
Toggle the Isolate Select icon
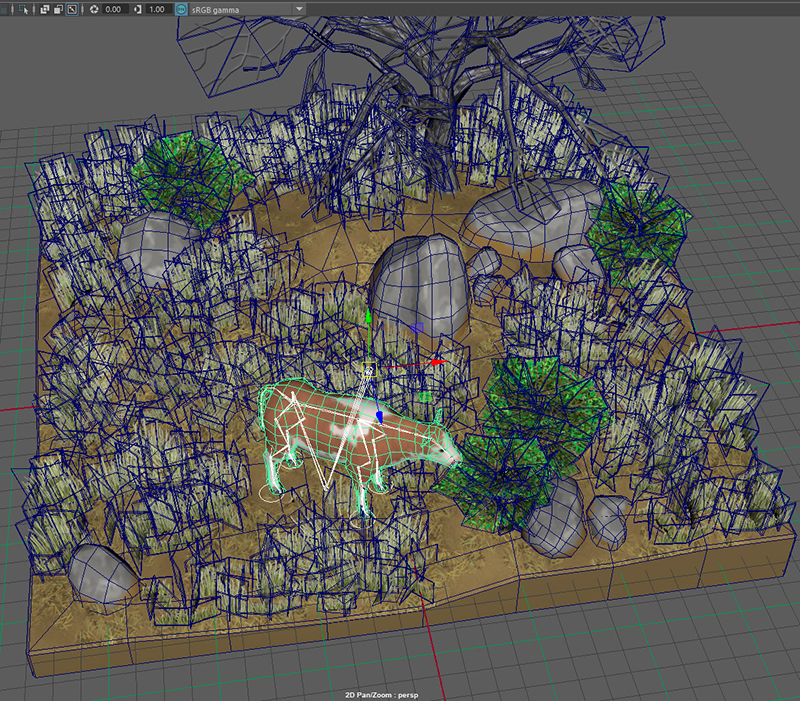[x=23, y=9]
